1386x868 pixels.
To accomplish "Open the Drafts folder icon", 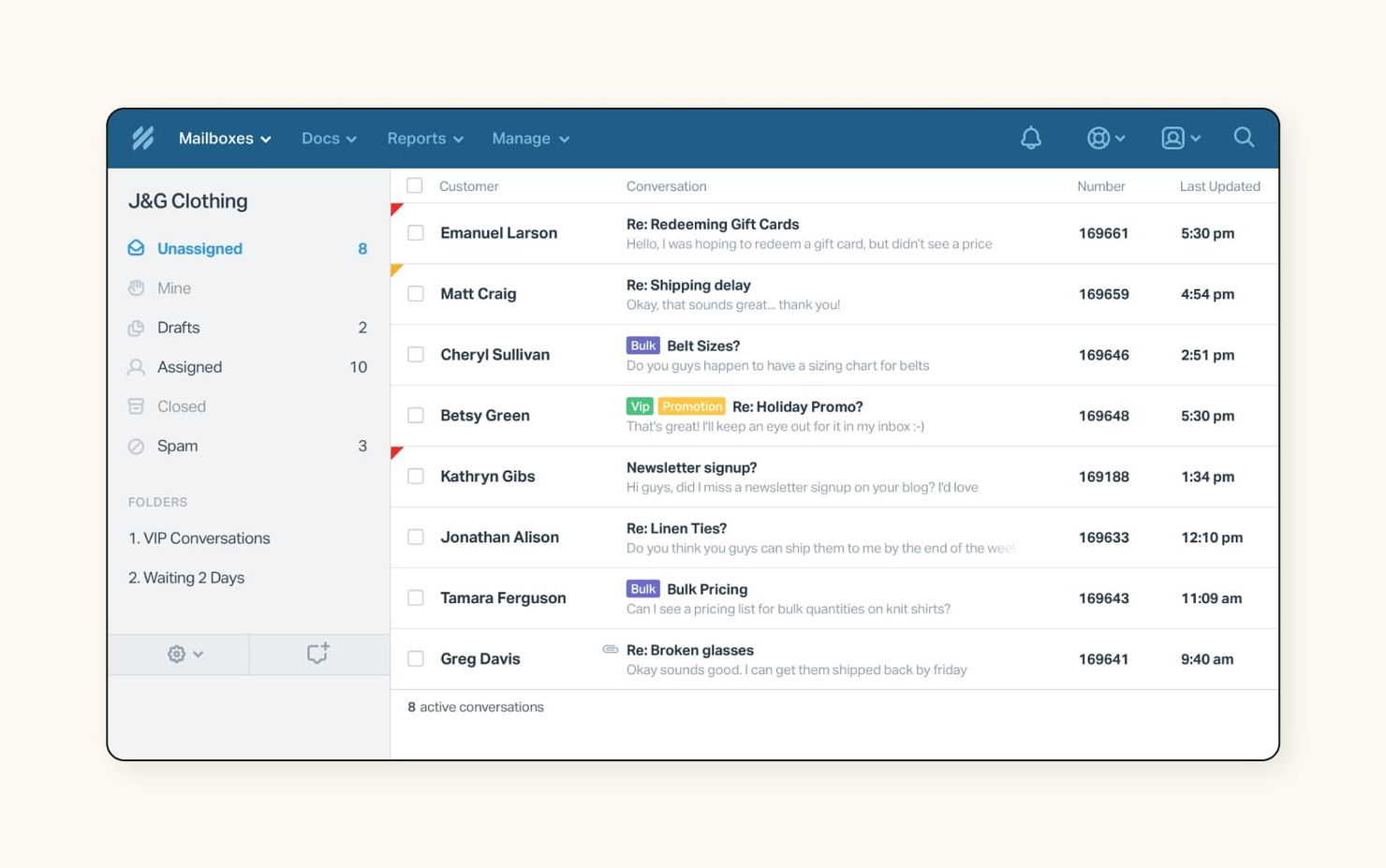I will point(137,327).
